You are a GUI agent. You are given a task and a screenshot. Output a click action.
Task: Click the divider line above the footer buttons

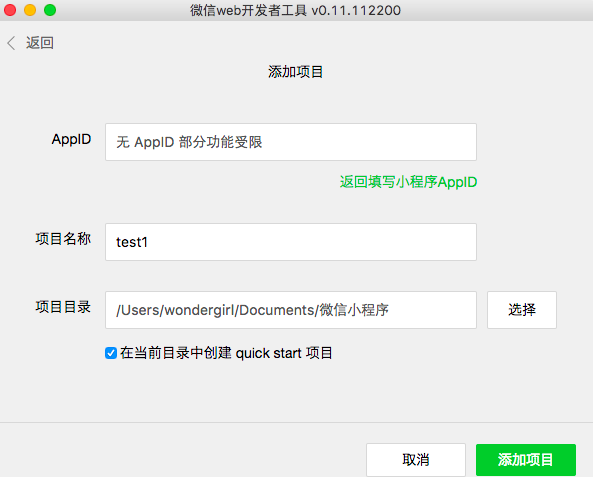tap(296, 422)
